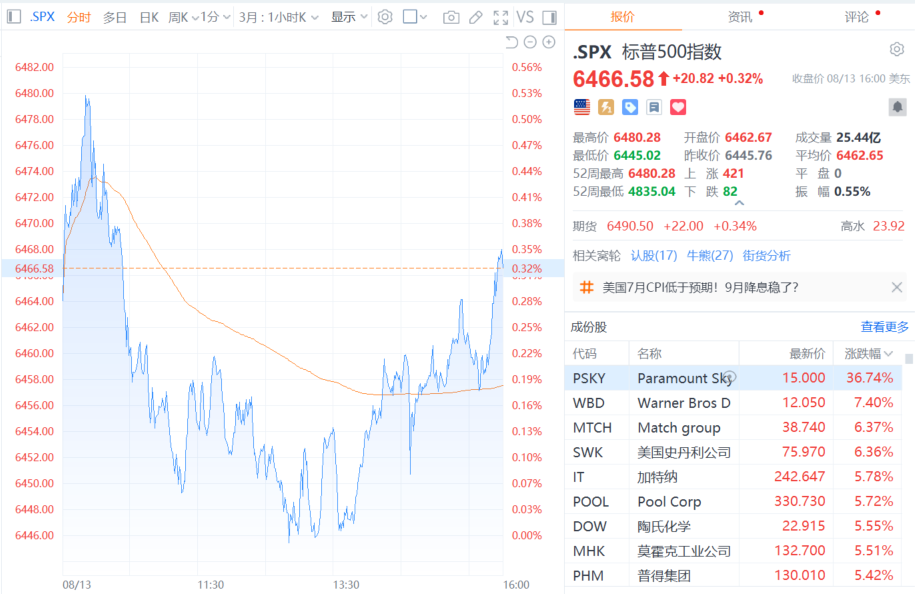Select the MHK 莫霍克工业公司 row
This screenshot has height=594, width=915.
point(734,551)
